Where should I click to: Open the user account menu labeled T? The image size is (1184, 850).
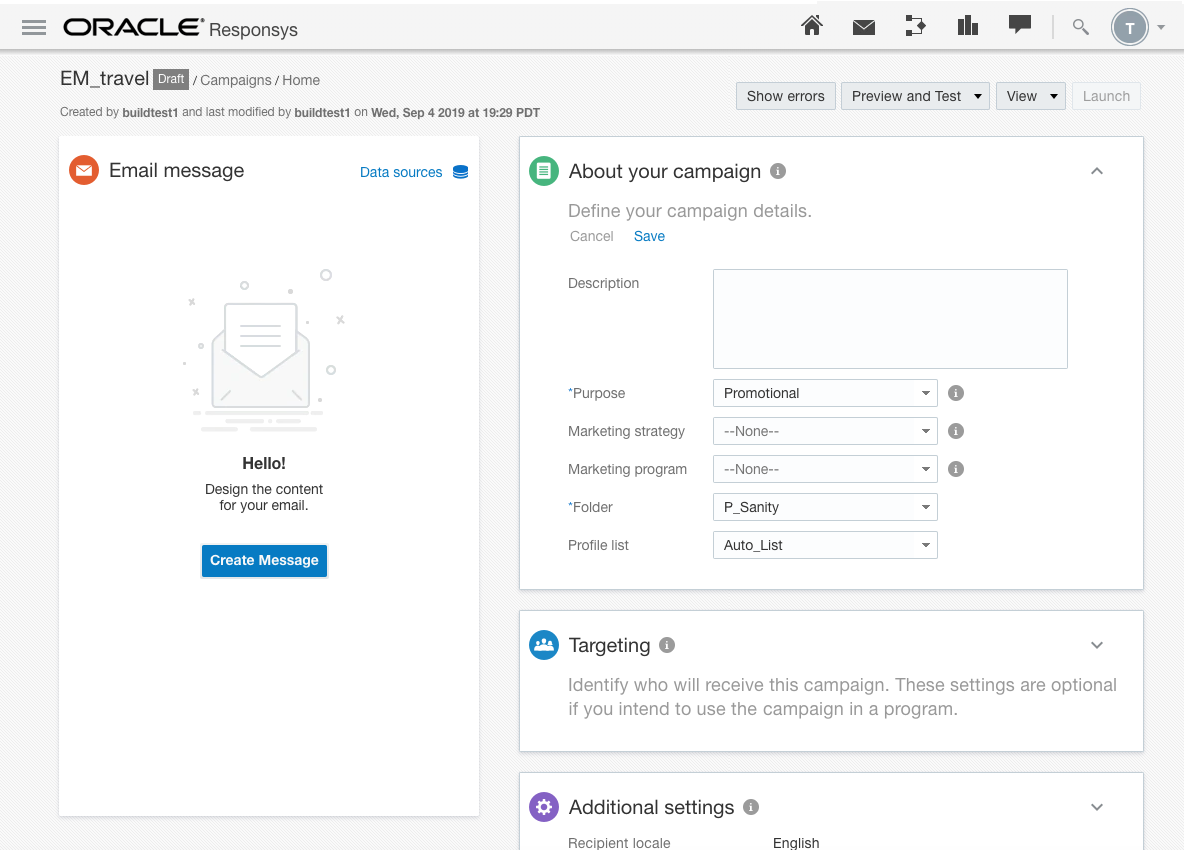coord(1130,27)
